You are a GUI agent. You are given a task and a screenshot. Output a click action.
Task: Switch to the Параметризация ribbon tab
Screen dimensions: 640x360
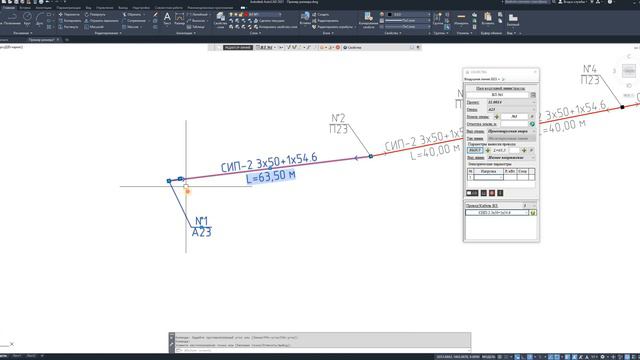coord(68,8)
